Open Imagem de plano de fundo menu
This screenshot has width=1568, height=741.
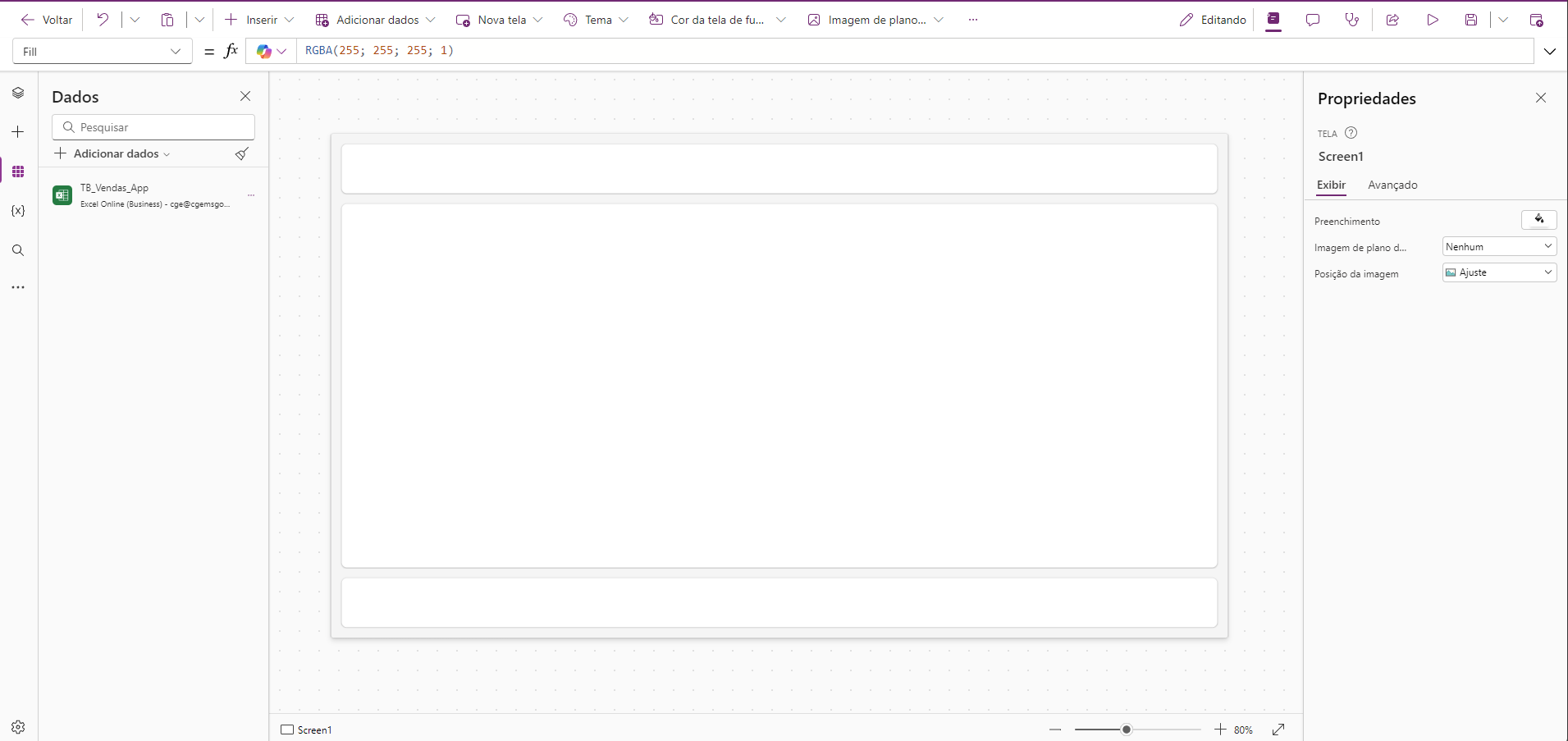pyautogui.click(x=875, y=20)
